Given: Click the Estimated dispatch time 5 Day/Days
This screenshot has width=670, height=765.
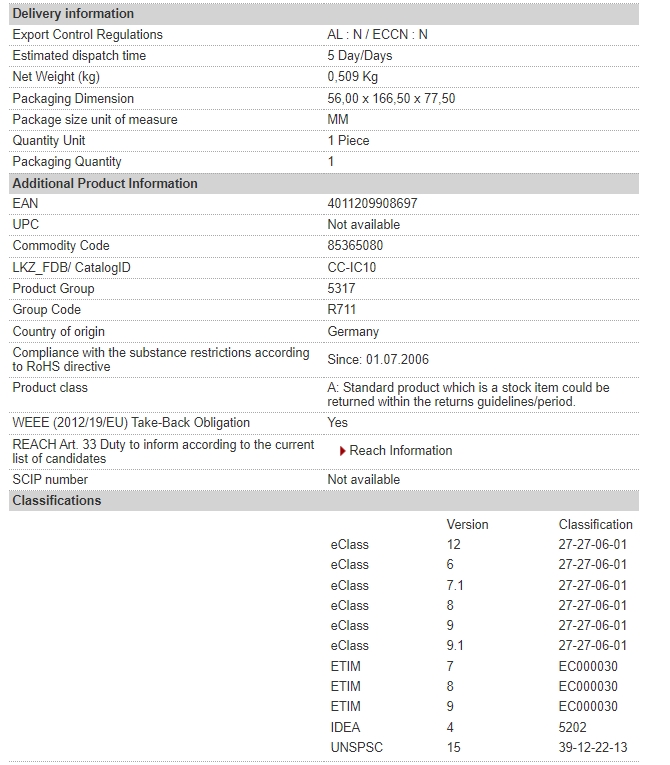Looking at the screenshot, I should (x=360, y=56).
